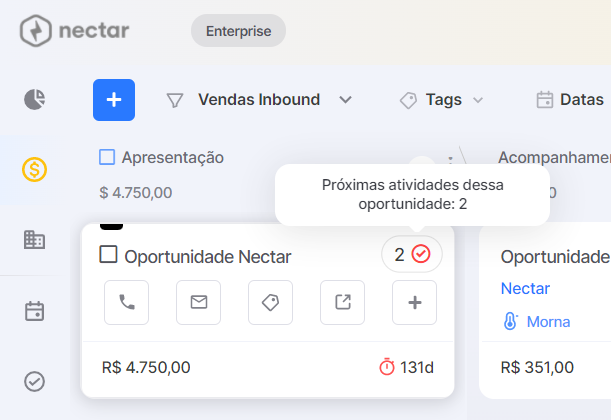
Task: Click the email envelope button on opportunity card
Action: click(x=198, y=302)
